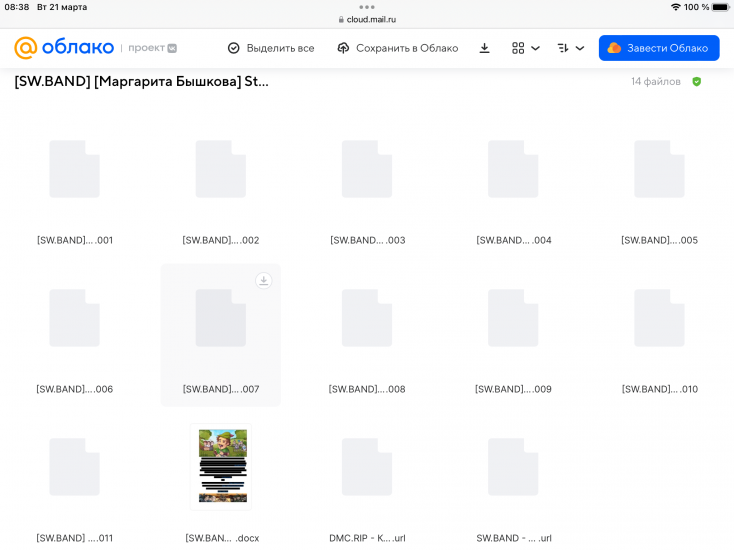Expand the grid view mode dropdown

point(525,48)
